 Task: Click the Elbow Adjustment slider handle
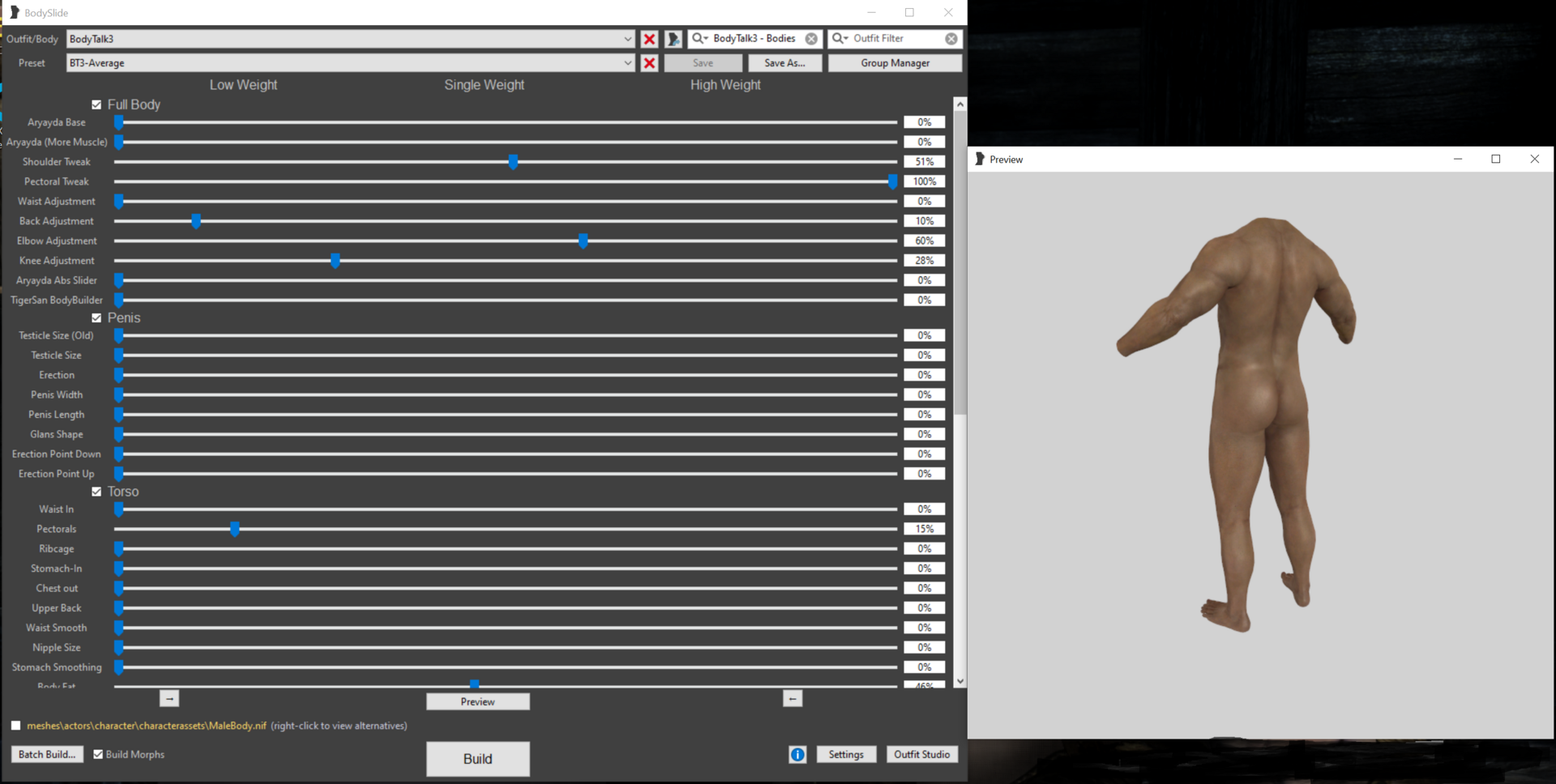(x=583, y=241)
